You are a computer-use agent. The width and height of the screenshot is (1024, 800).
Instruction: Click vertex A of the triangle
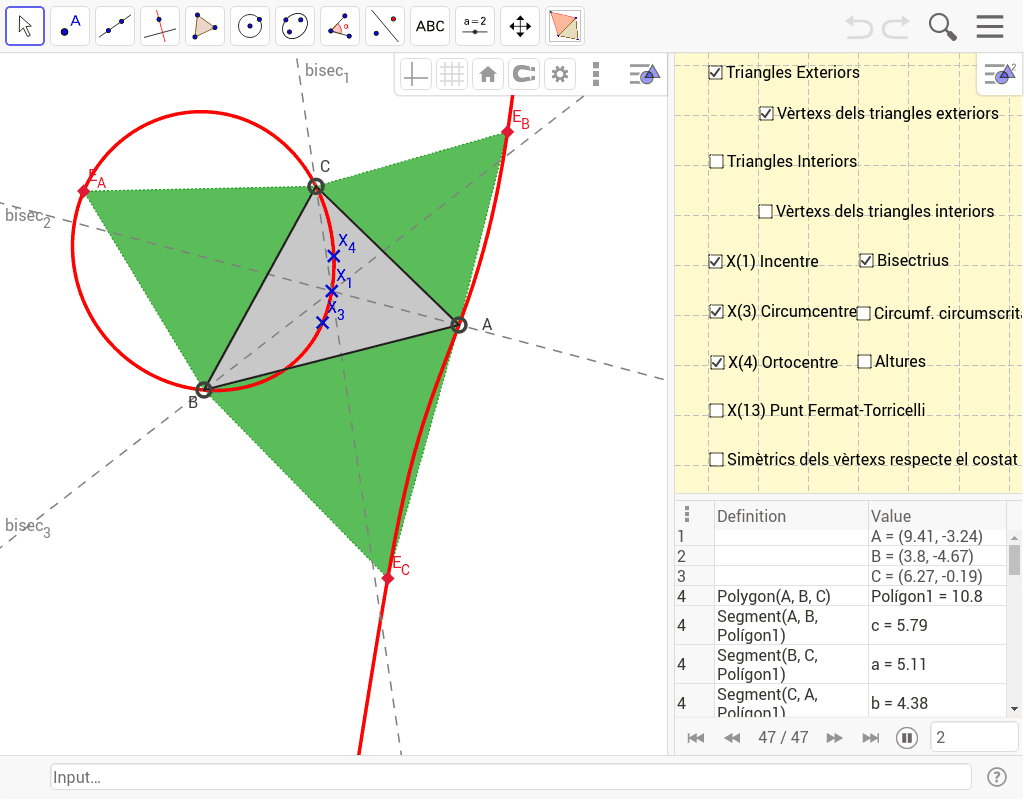[459, 325]
